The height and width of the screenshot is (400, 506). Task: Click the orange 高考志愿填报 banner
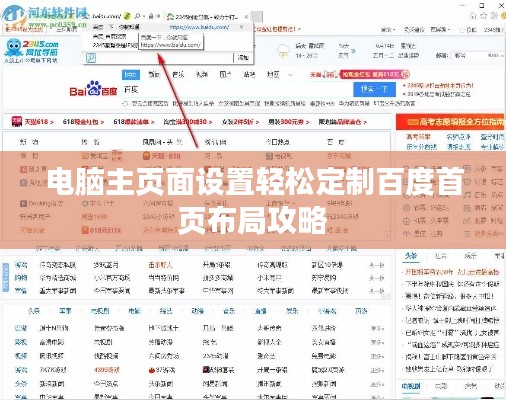pyautogui.click(x=450, y=122)
